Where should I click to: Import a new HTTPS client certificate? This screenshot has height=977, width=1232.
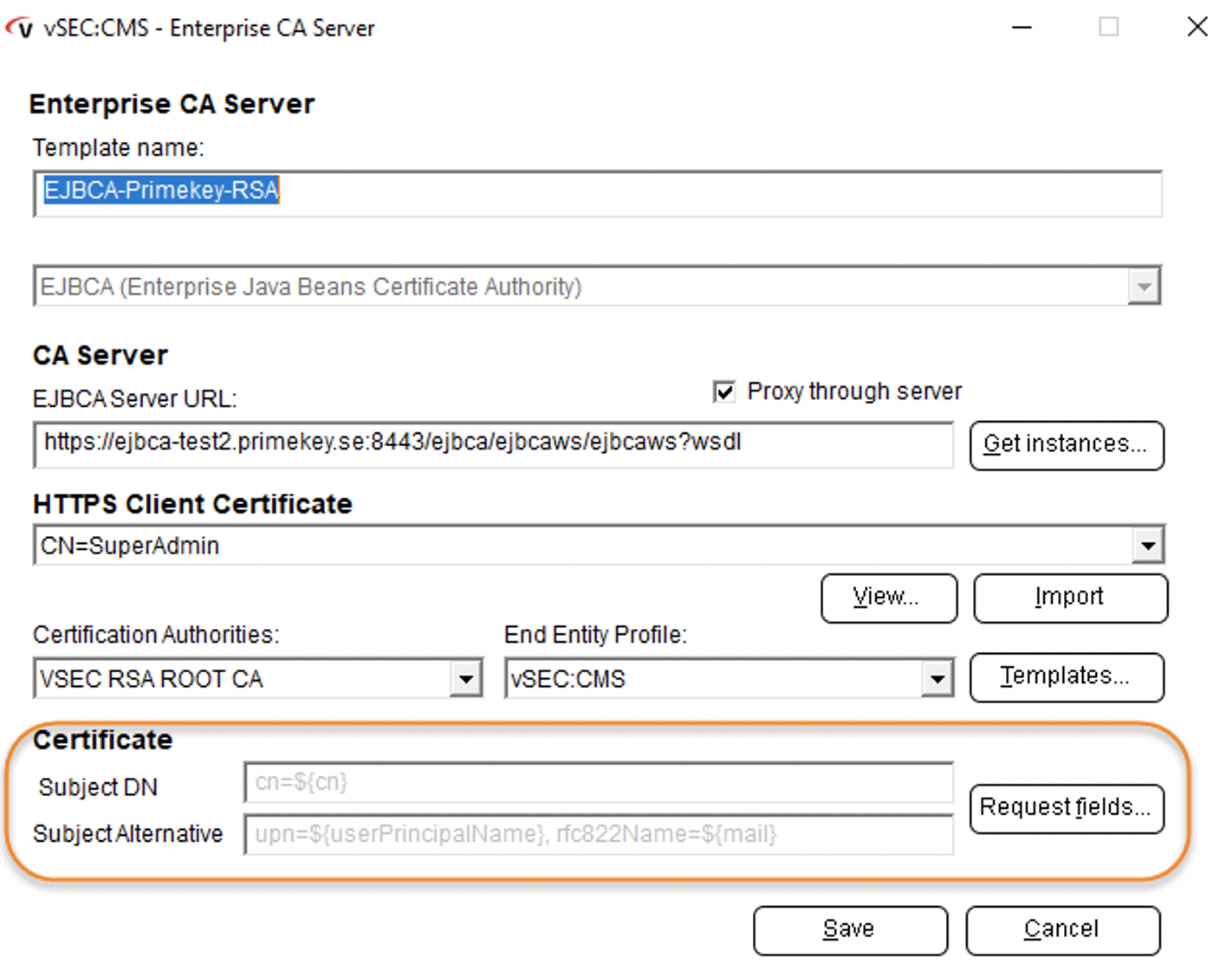tap(1070, 598)
